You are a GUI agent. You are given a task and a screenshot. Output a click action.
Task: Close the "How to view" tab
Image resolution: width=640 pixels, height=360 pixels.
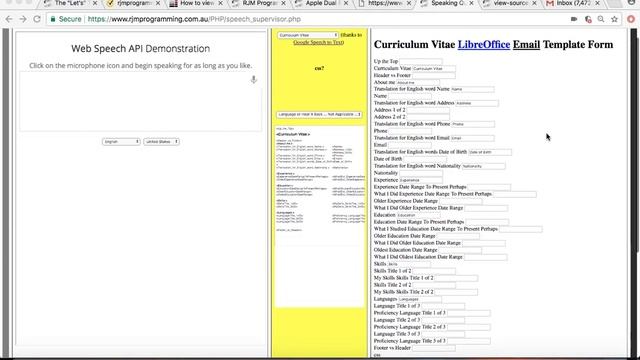(221, 3)
